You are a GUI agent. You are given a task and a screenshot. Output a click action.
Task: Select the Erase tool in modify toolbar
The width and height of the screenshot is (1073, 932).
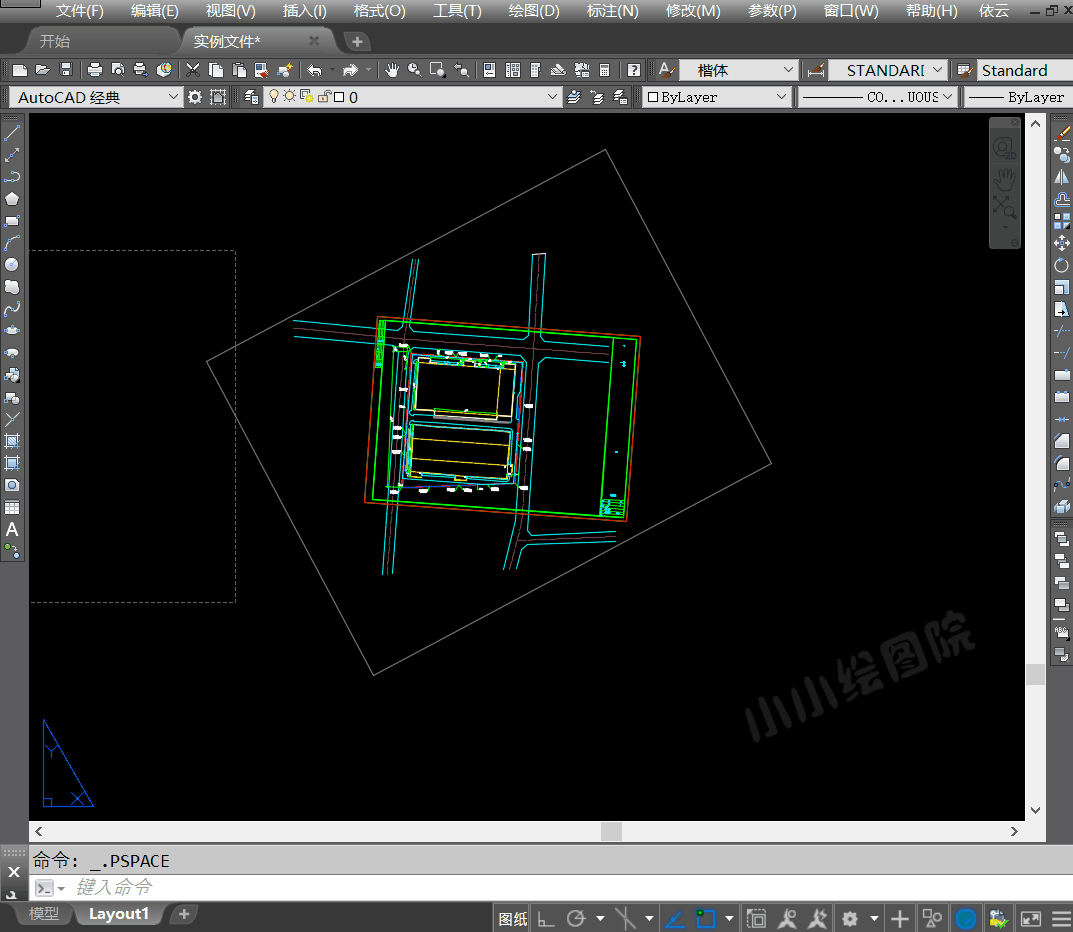1062,133
